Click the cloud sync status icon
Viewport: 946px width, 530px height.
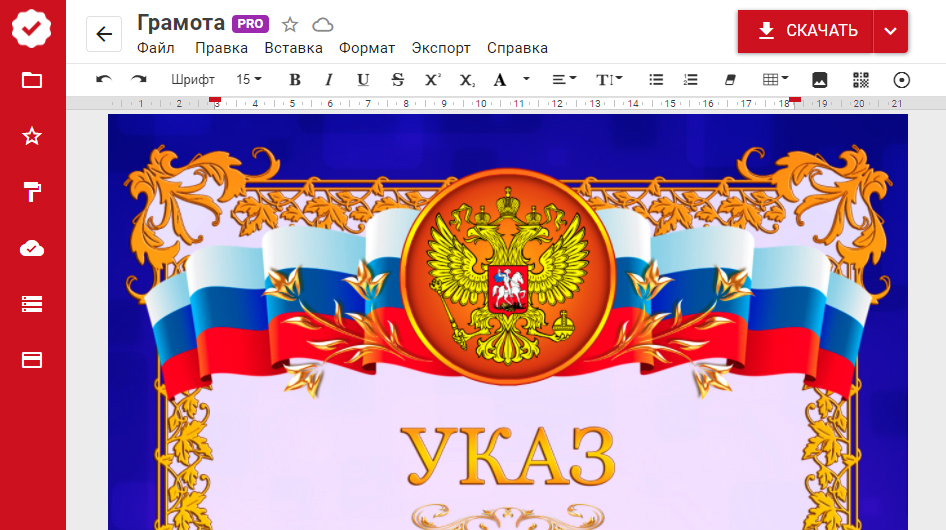click(x=323, y=25)
